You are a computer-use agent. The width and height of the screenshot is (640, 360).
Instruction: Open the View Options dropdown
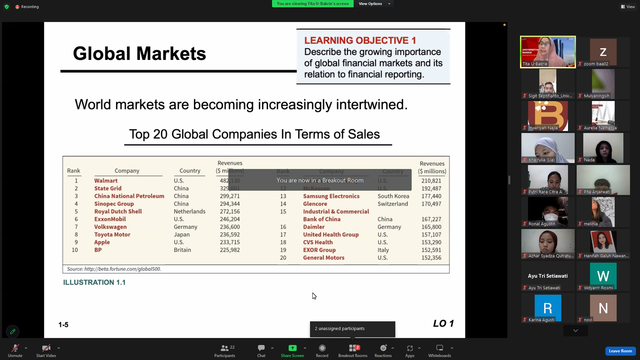[374, 4]
